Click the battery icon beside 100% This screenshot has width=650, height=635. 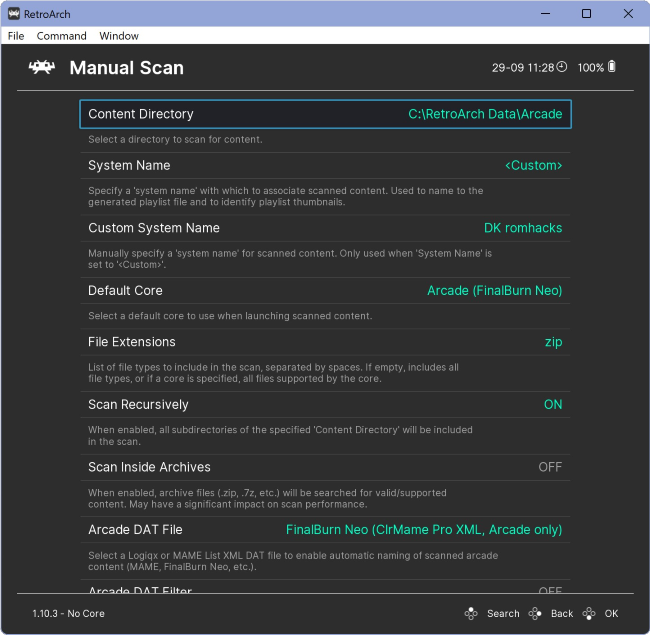[x=611, y=66]
